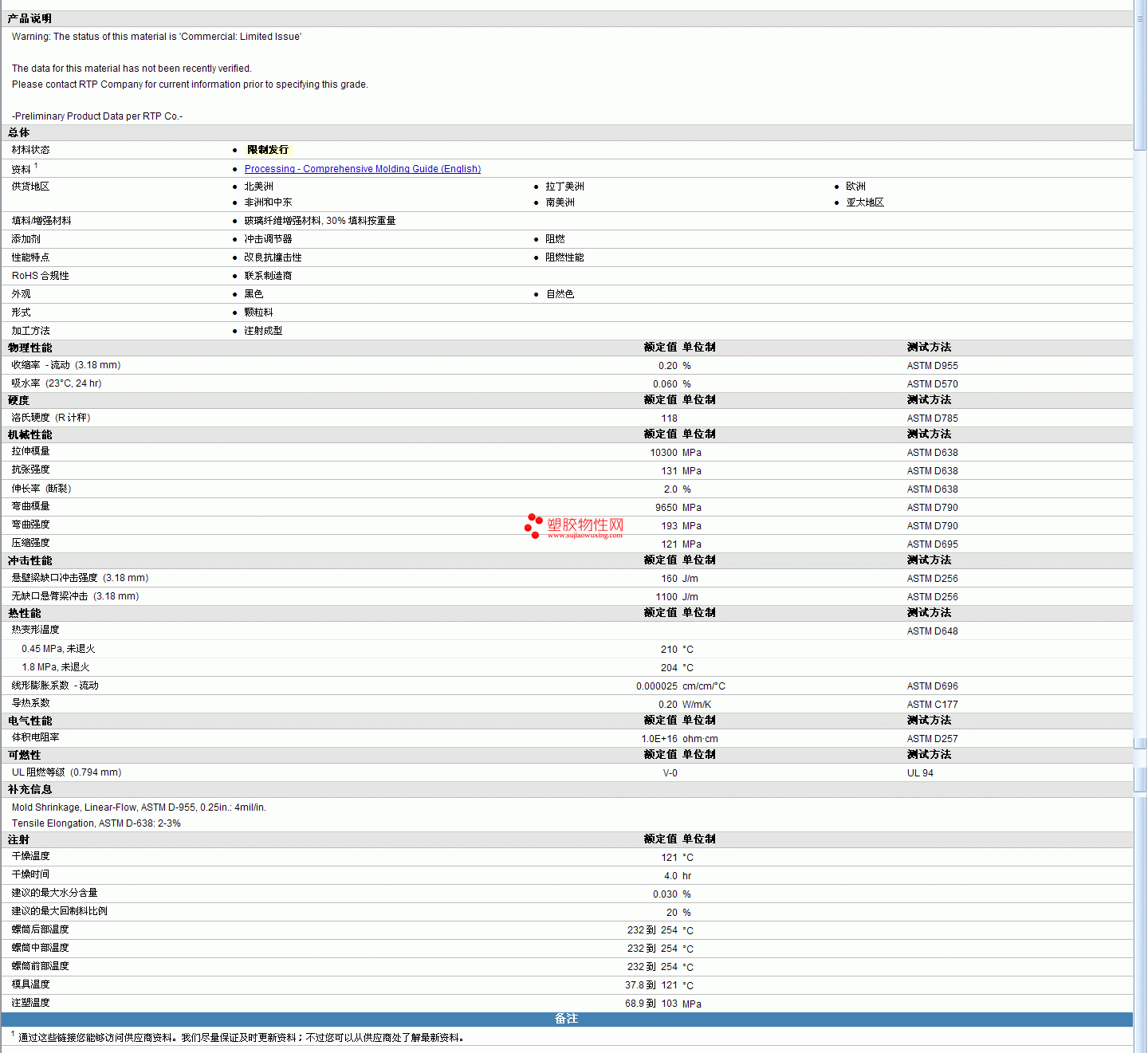The width and height of the screenshot is (1148, 1053).
Task: Select the 注射成型 processing method entry
Action: [263, 331]
